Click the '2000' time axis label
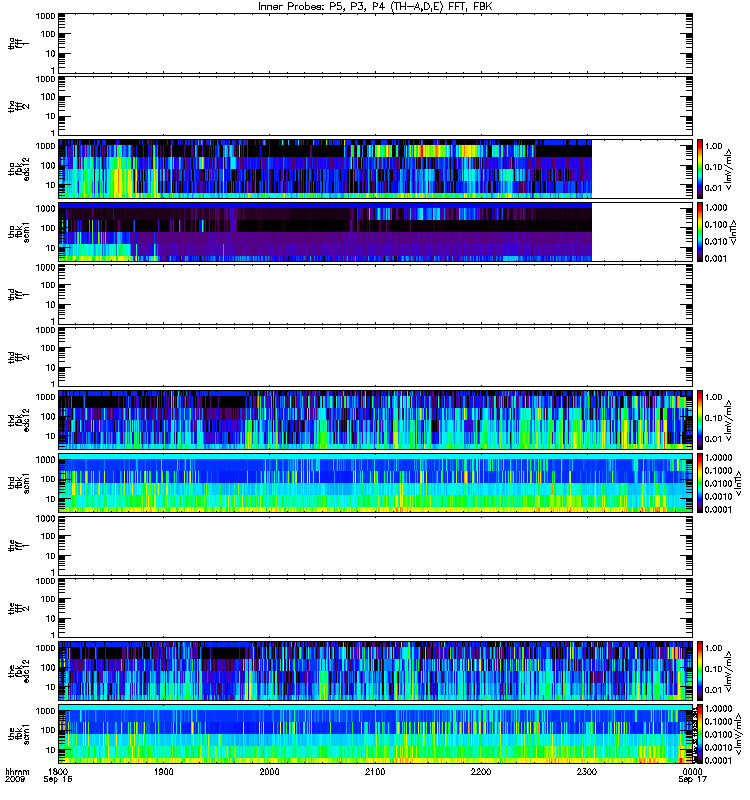Image resolution: width=750 pixels, height=800 pixels. click(x=269, y=771)
